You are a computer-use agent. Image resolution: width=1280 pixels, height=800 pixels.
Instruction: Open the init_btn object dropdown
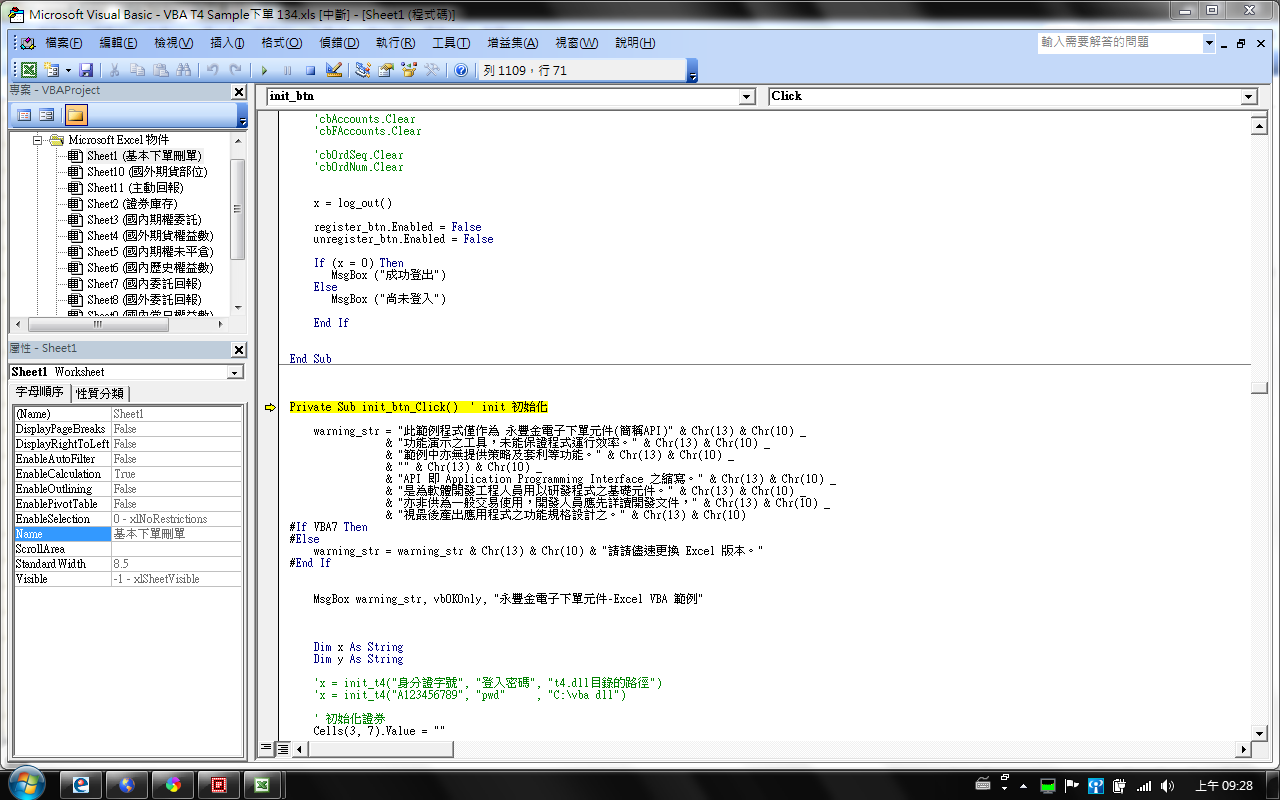[747, 97]
